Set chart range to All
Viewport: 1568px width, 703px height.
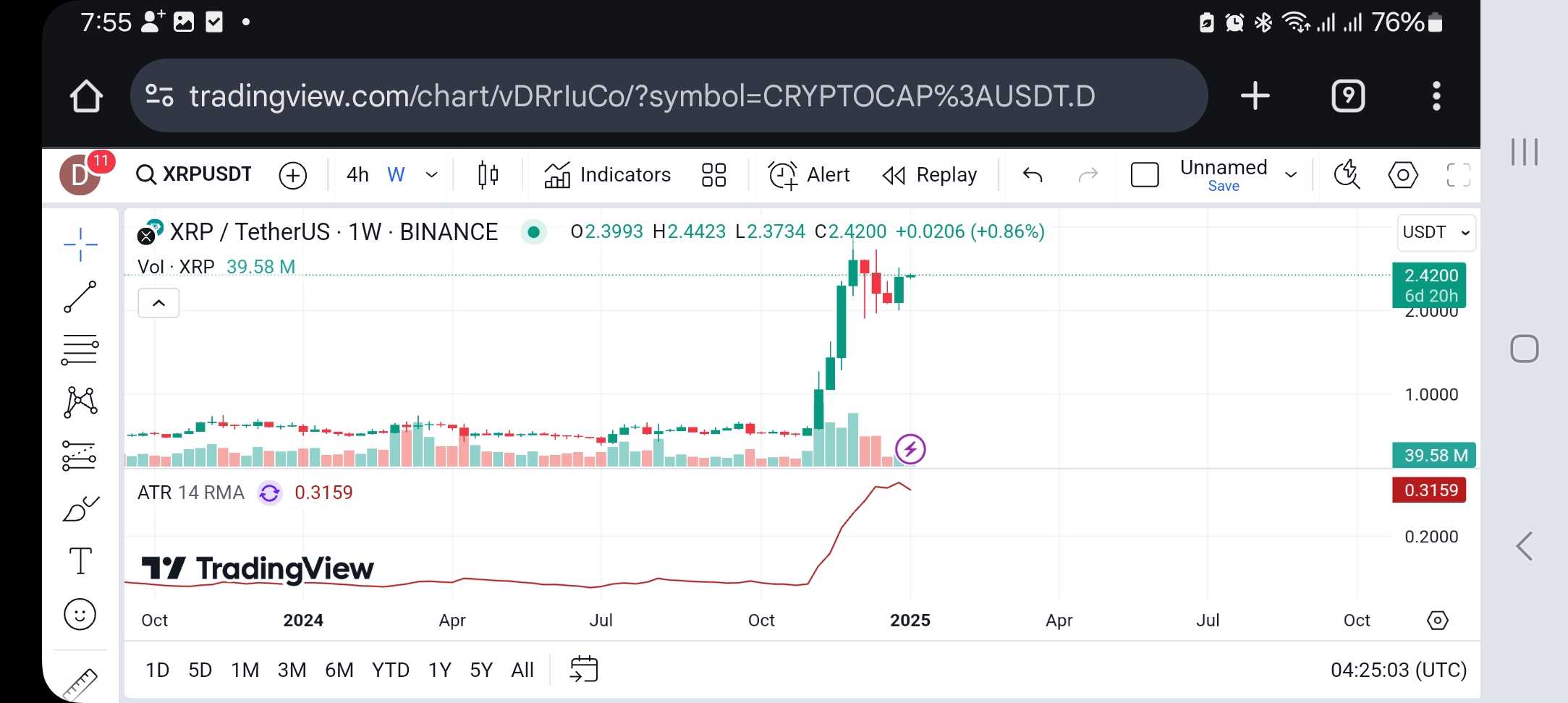(x=522, y=670)
